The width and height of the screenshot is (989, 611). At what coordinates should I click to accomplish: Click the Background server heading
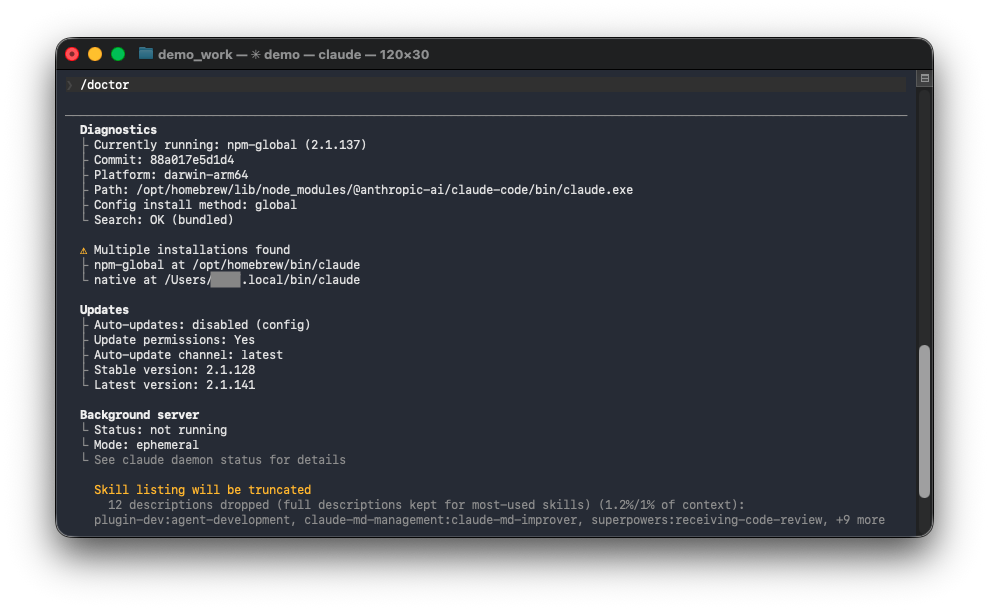pyautogui.click(x=139, y=414)
